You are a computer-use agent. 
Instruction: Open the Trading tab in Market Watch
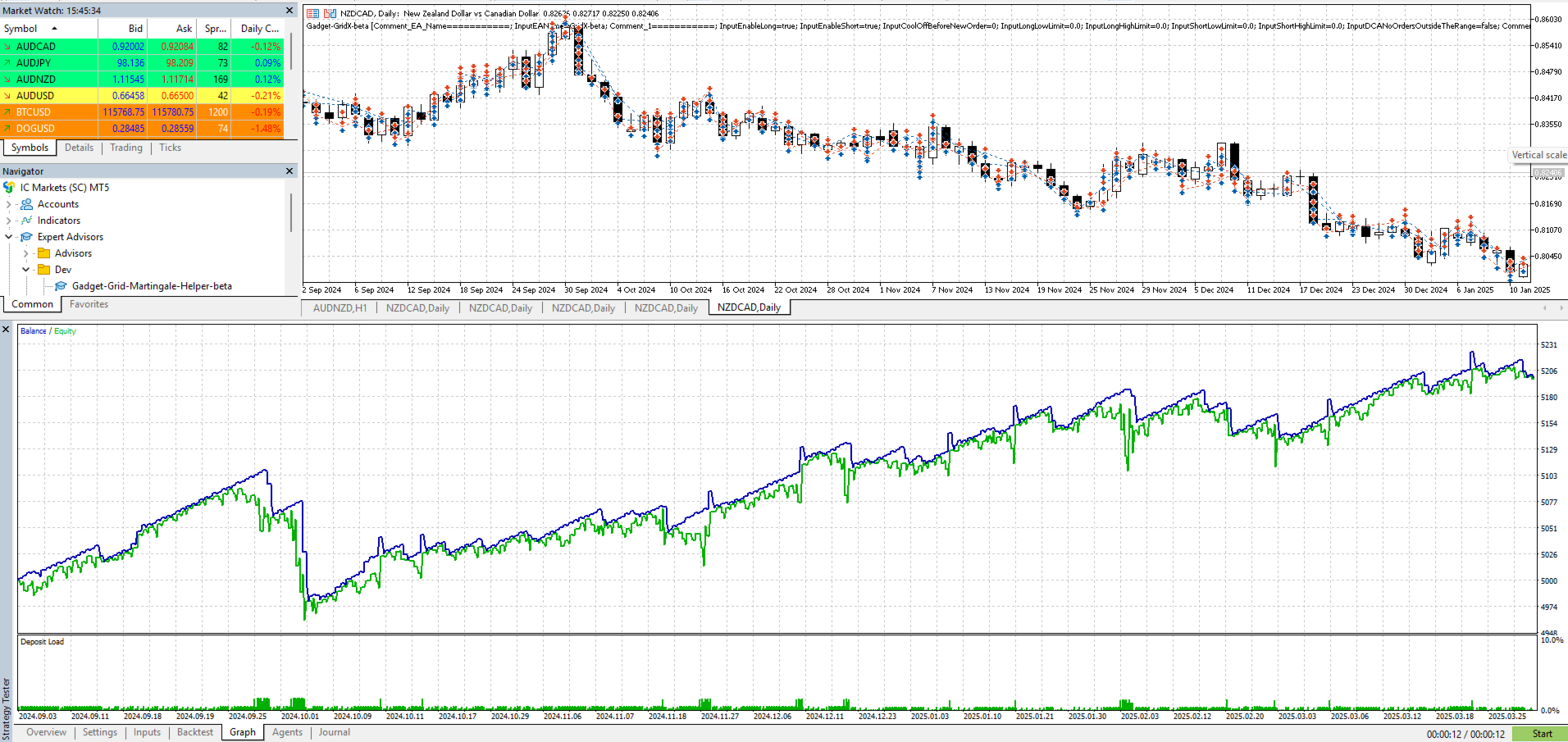(x=126, y=148)
